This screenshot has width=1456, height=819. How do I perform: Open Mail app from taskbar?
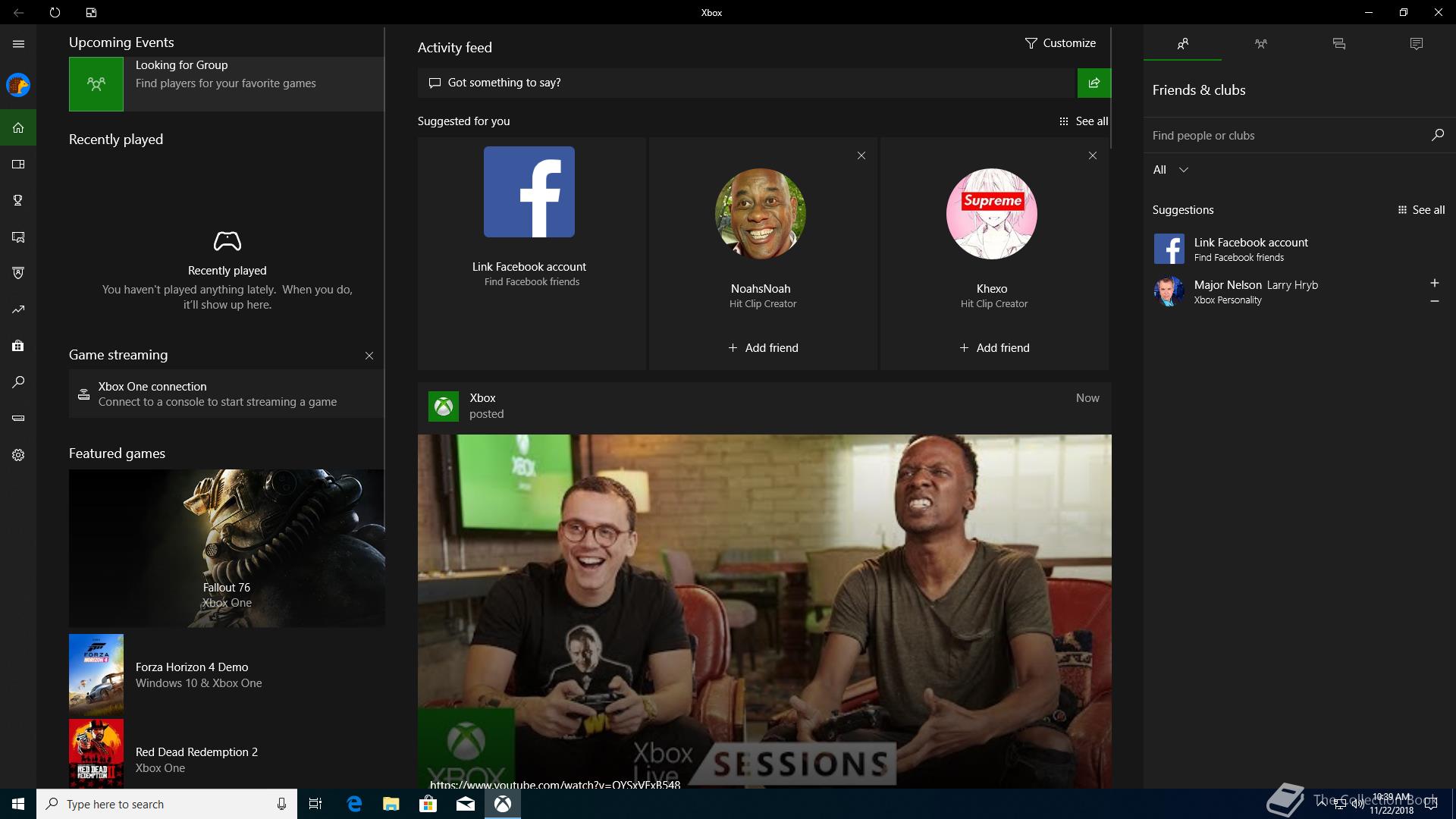(465, 804)
